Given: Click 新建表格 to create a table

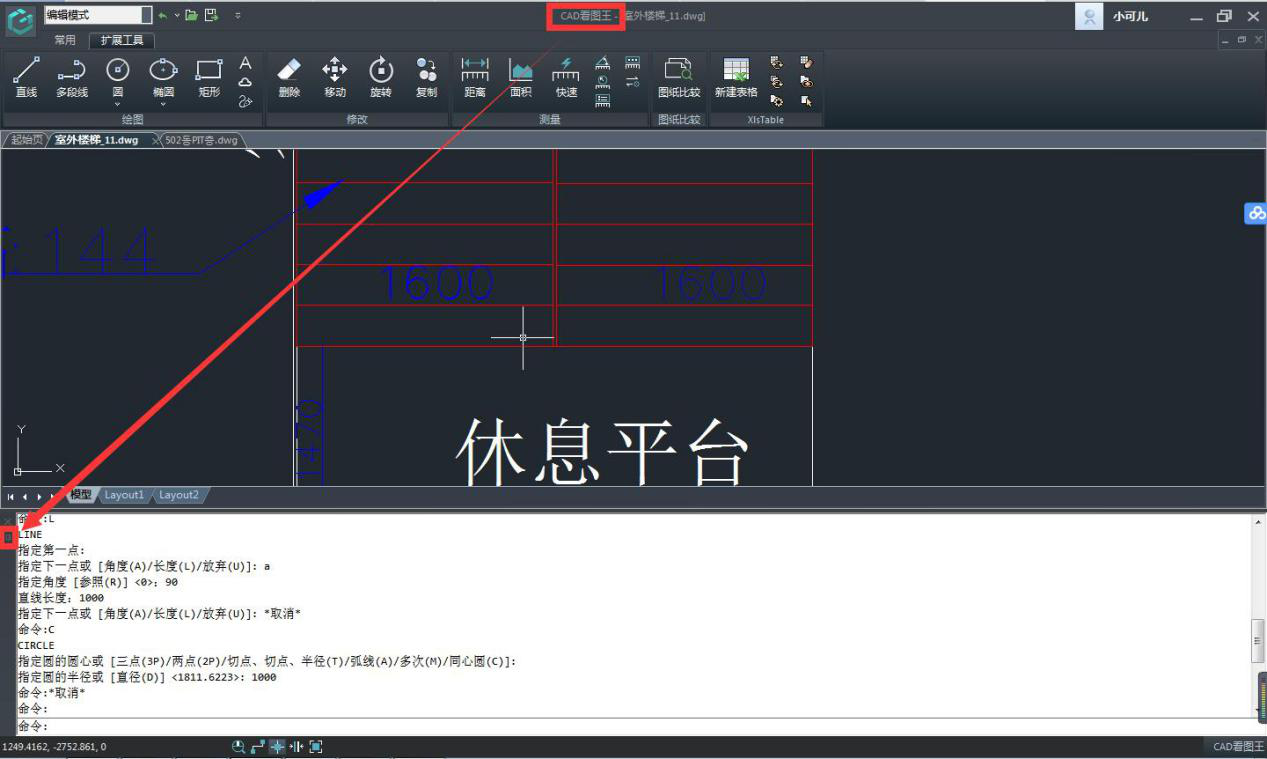Looking at the screenshot, I should pyautogui.click(x=736, y=77).
